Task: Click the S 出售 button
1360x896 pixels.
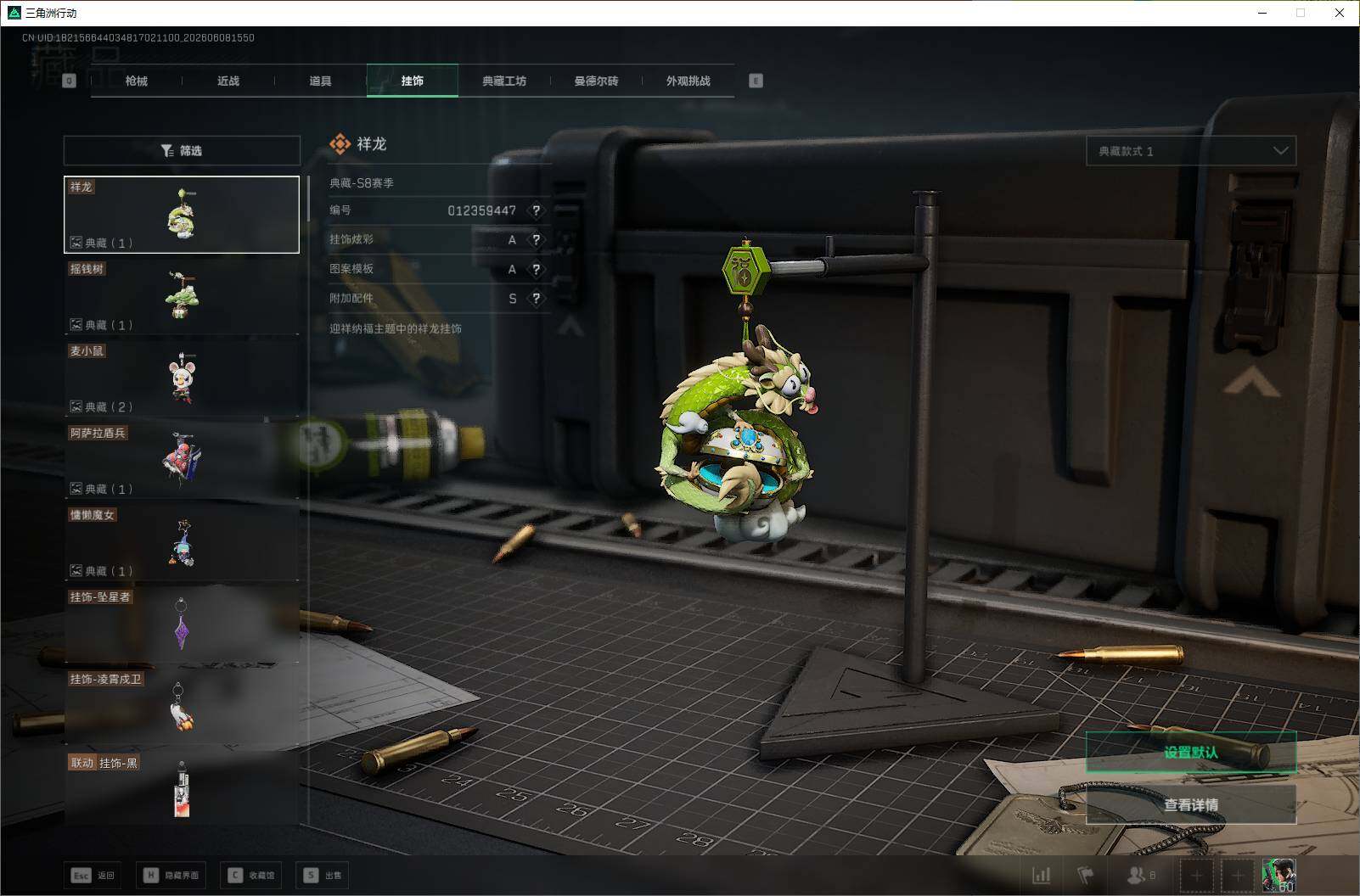Action: click(x=323, y=875)
